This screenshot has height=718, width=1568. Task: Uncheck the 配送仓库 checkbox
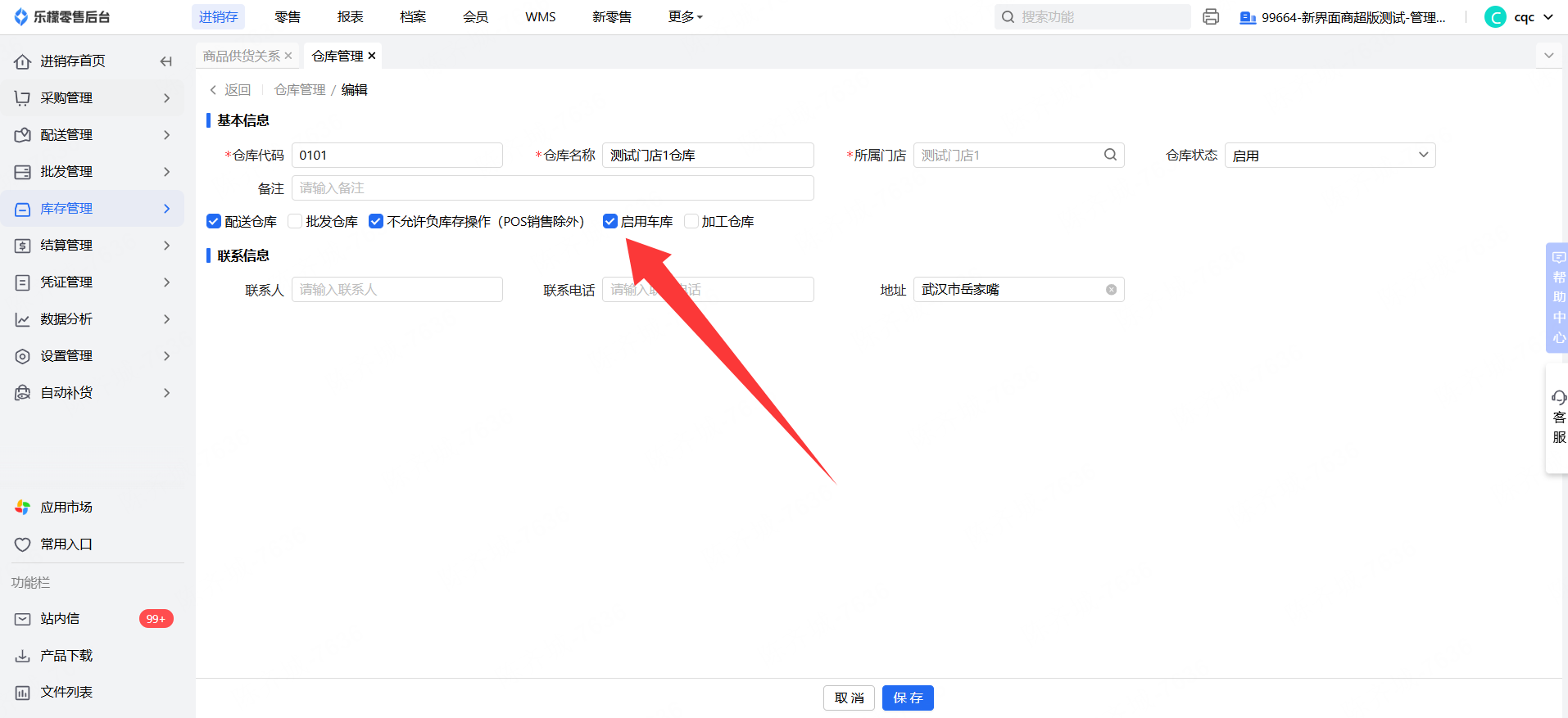click(x=214, y=221)
